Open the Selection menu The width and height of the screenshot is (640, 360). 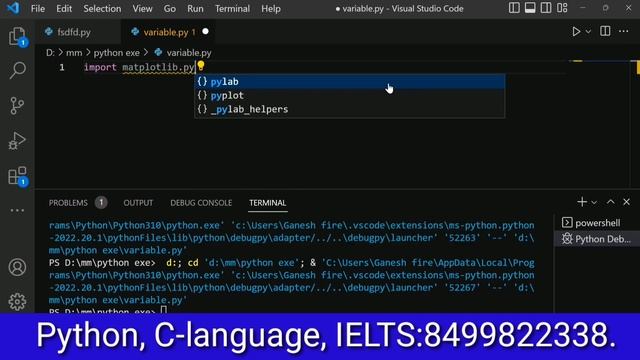102,9
